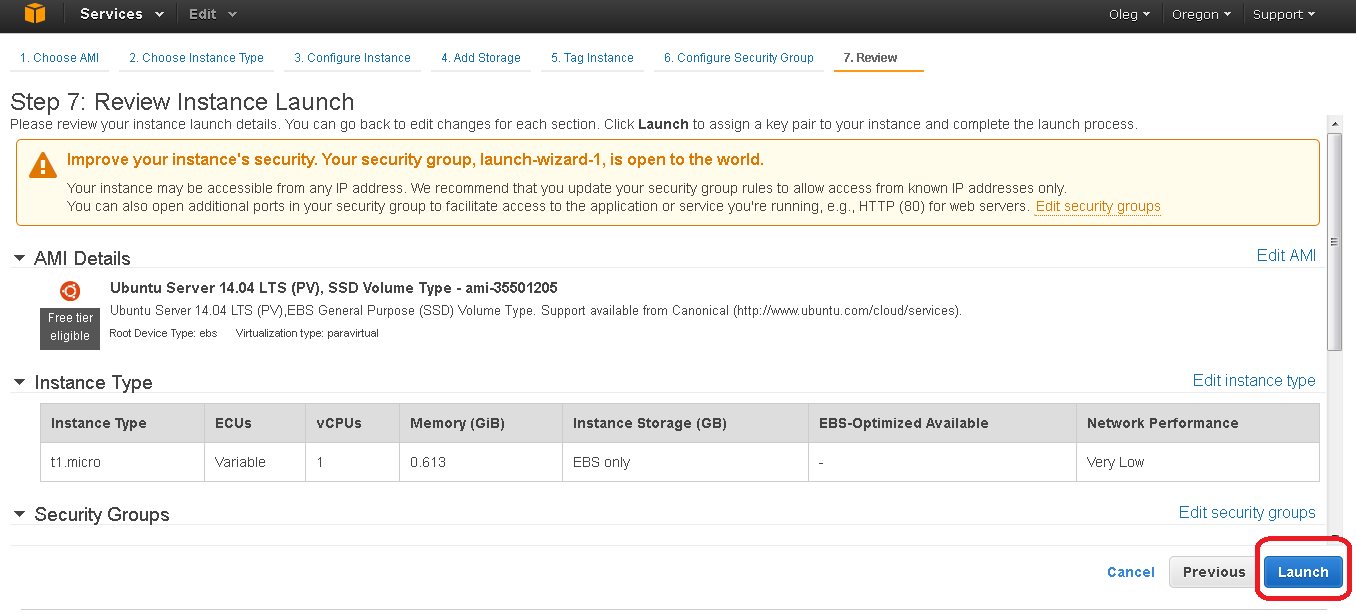1356x614 pixels.
Task: Click the Edit instance type link
Action: 1254,380
